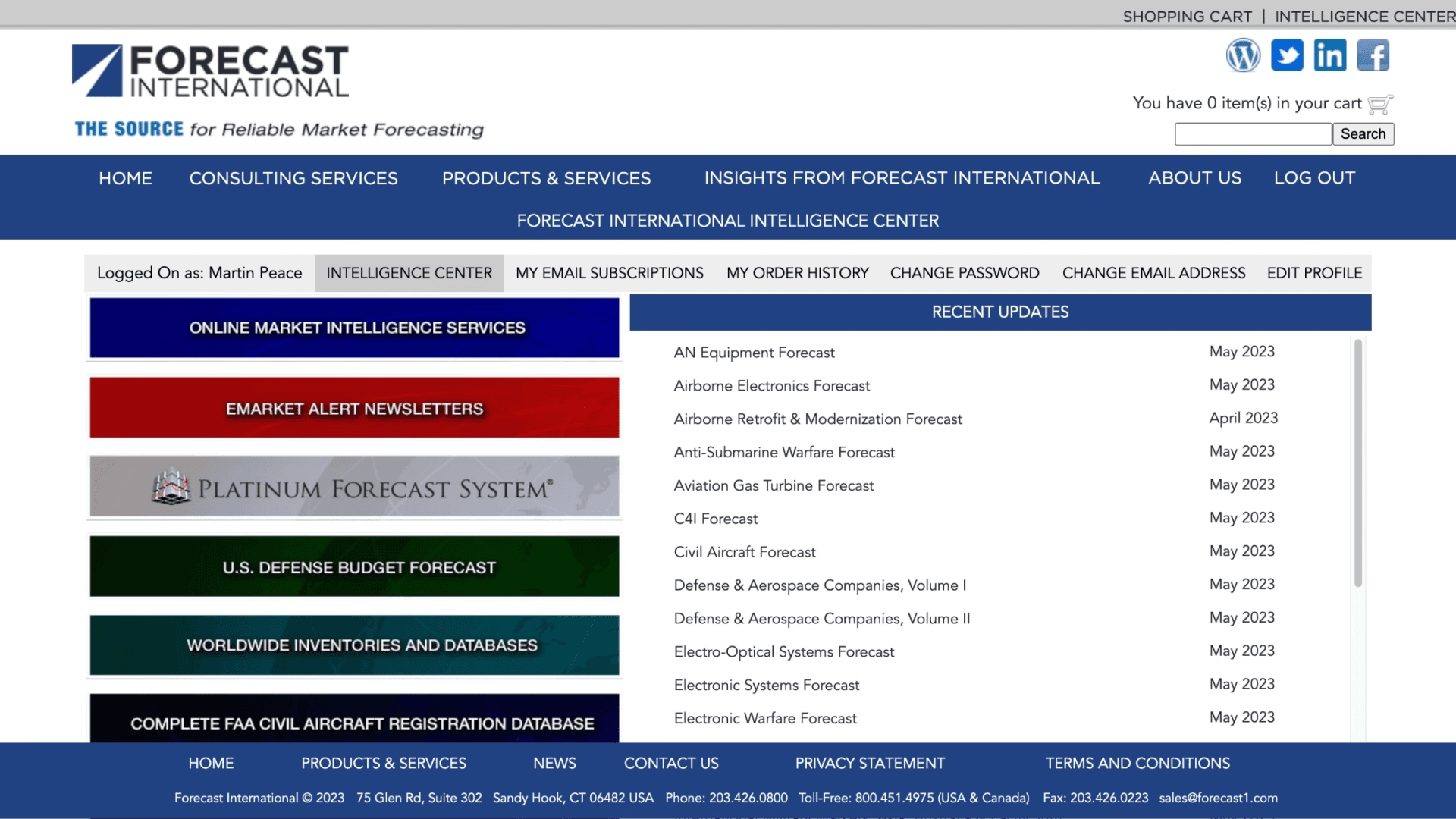Open the CONSULTING SERVICES menu
Screen dimensions: 1456x819
click(x=293, y=178)
